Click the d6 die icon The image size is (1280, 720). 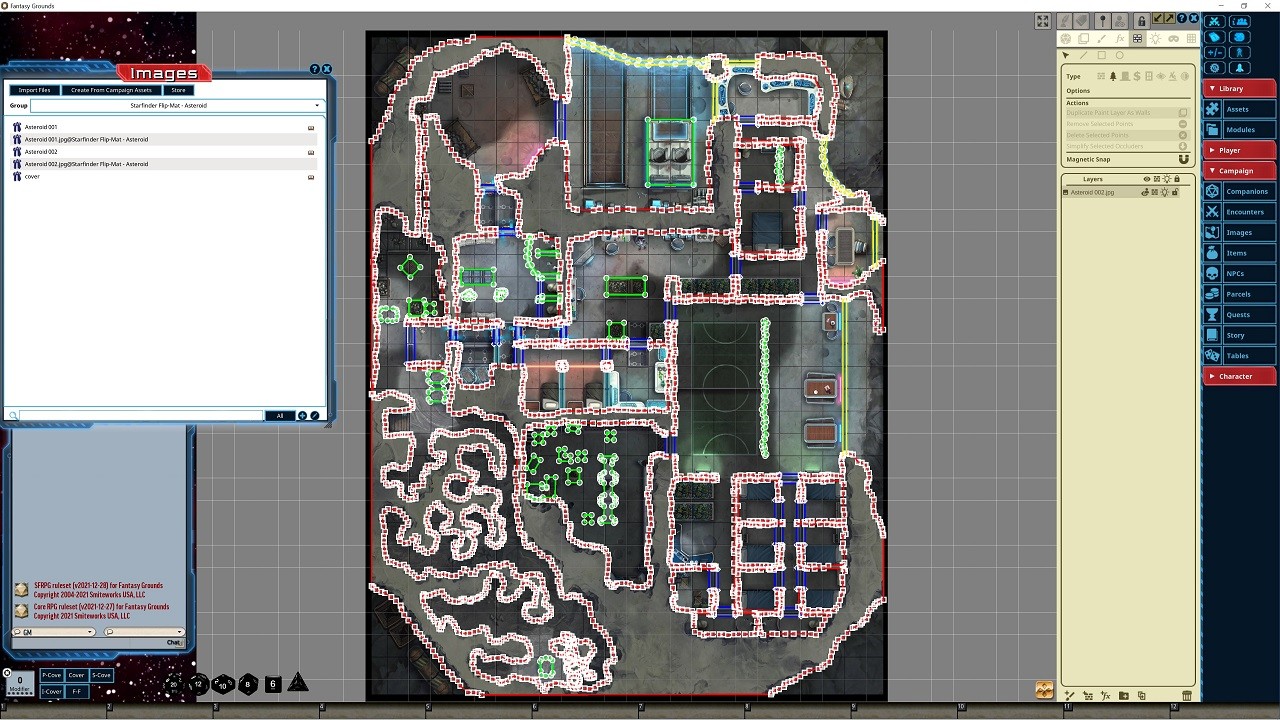click(273, 684)
